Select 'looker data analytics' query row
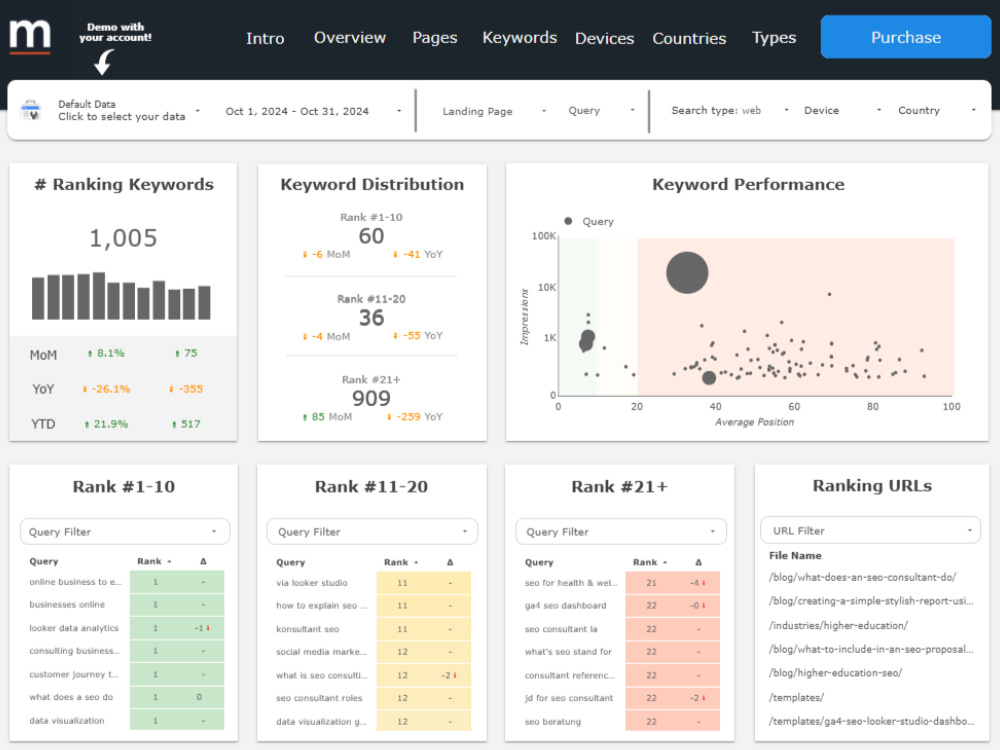 [x=126, y=628]
